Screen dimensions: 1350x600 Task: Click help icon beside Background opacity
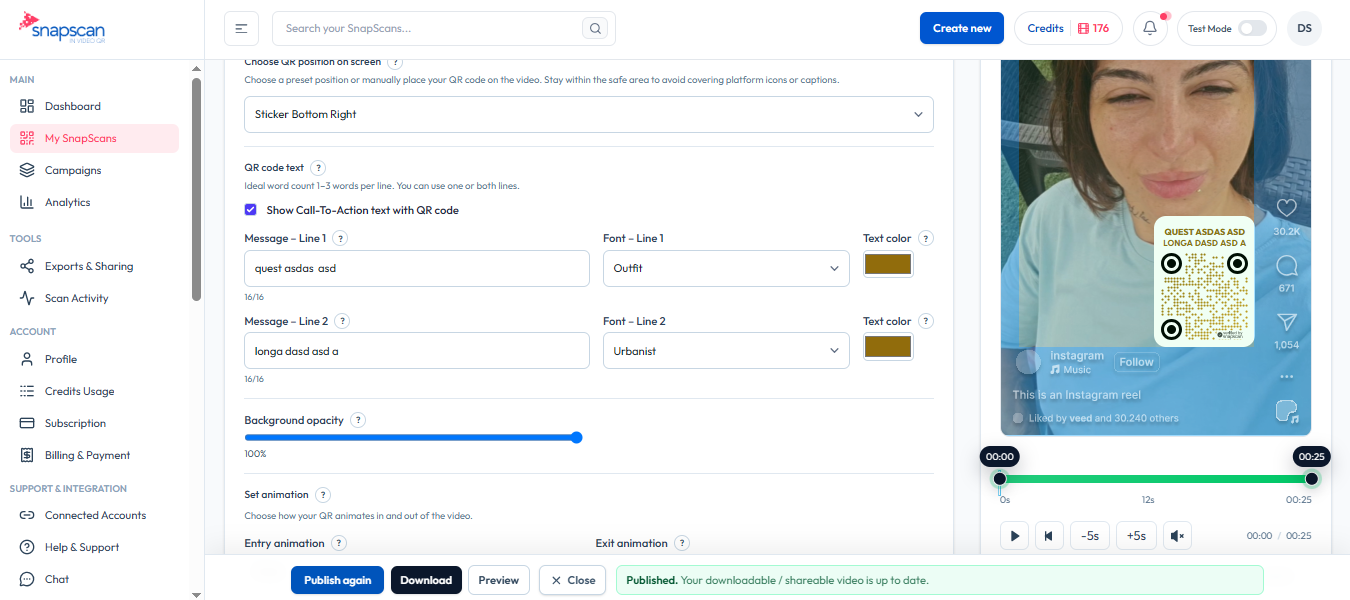pos(358,420)
